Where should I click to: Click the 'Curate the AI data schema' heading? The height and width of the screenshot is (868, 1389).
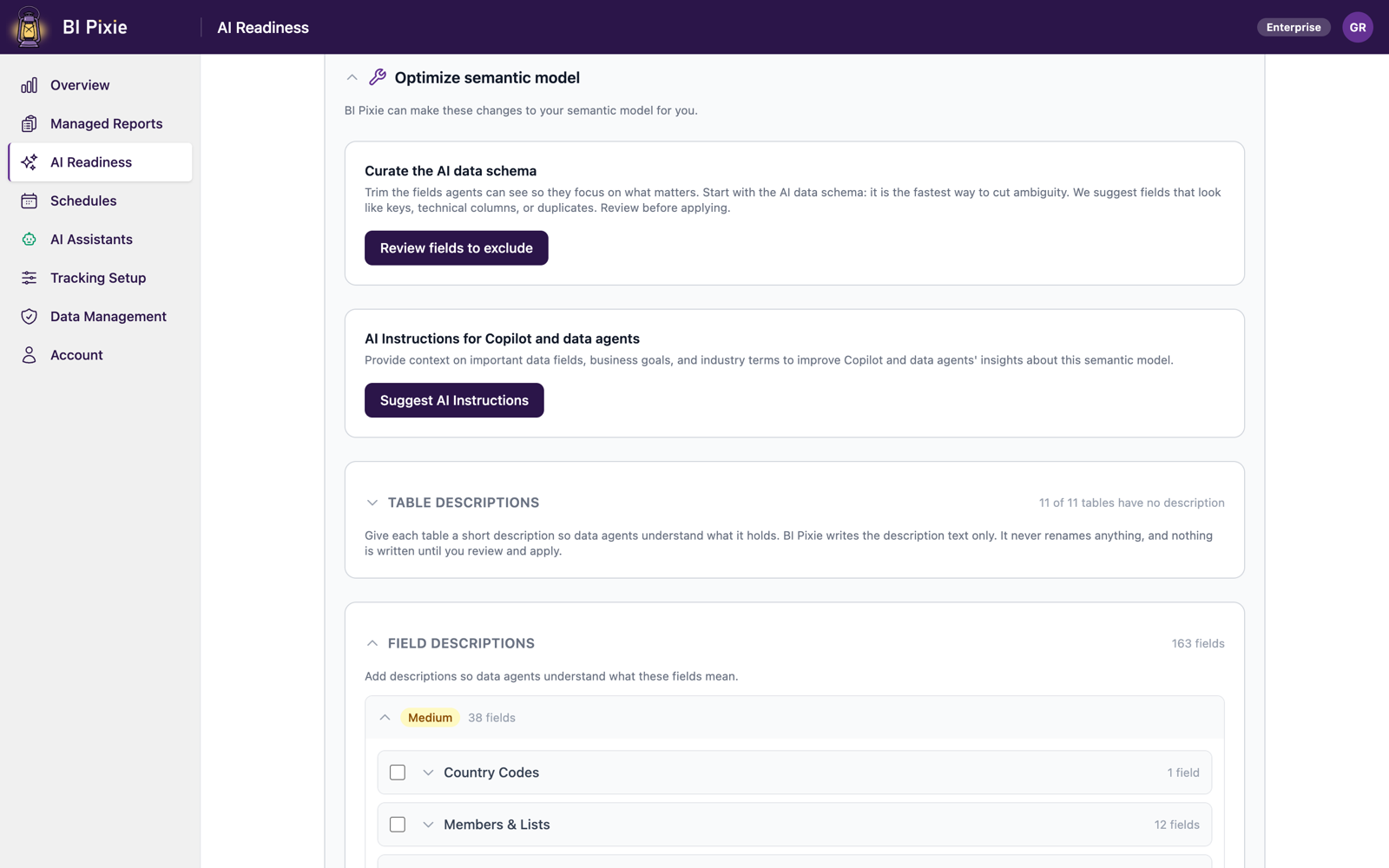451,171
